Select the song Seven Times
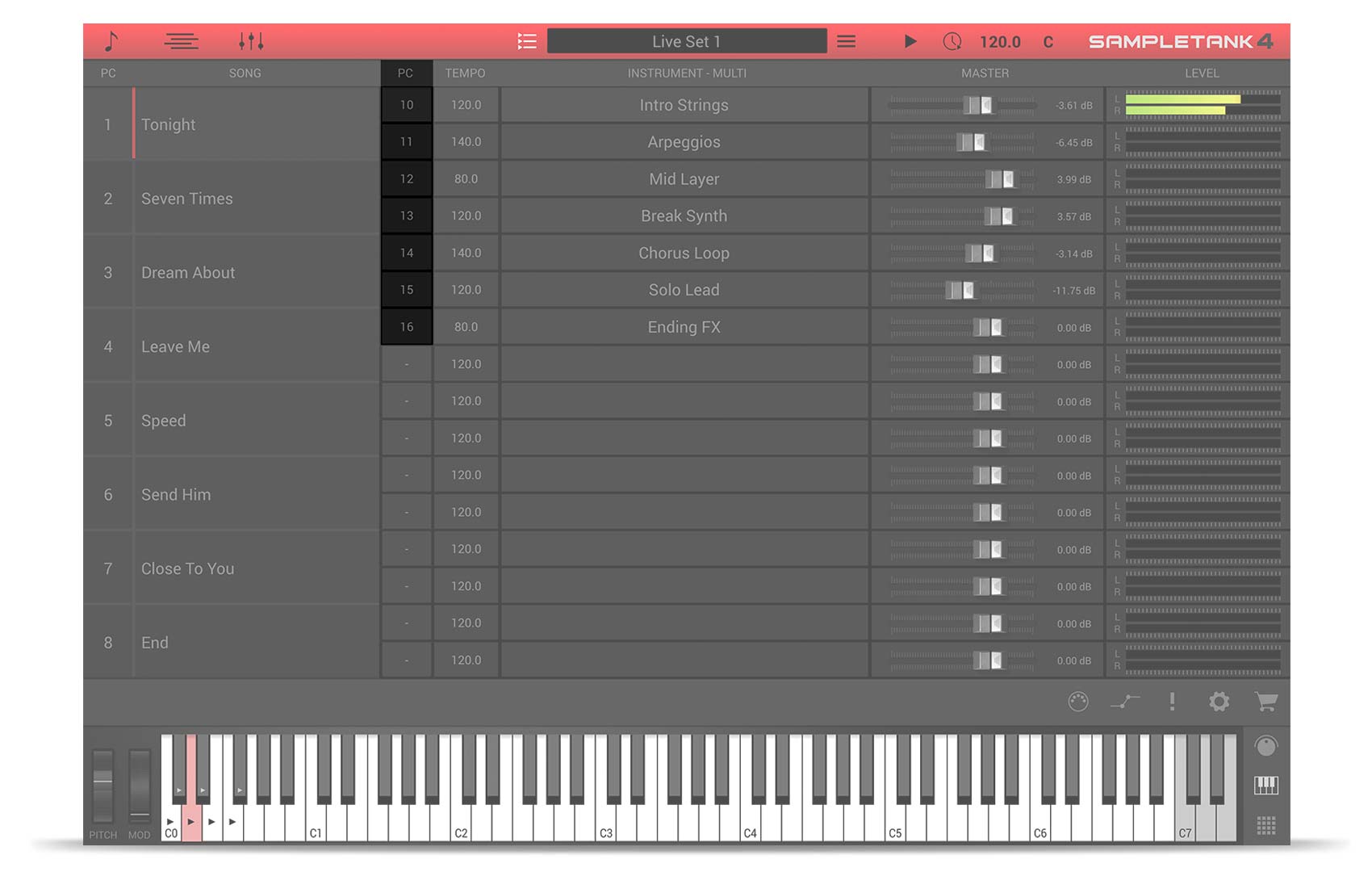The image size is (1372, 872). [x=186, y=199]
